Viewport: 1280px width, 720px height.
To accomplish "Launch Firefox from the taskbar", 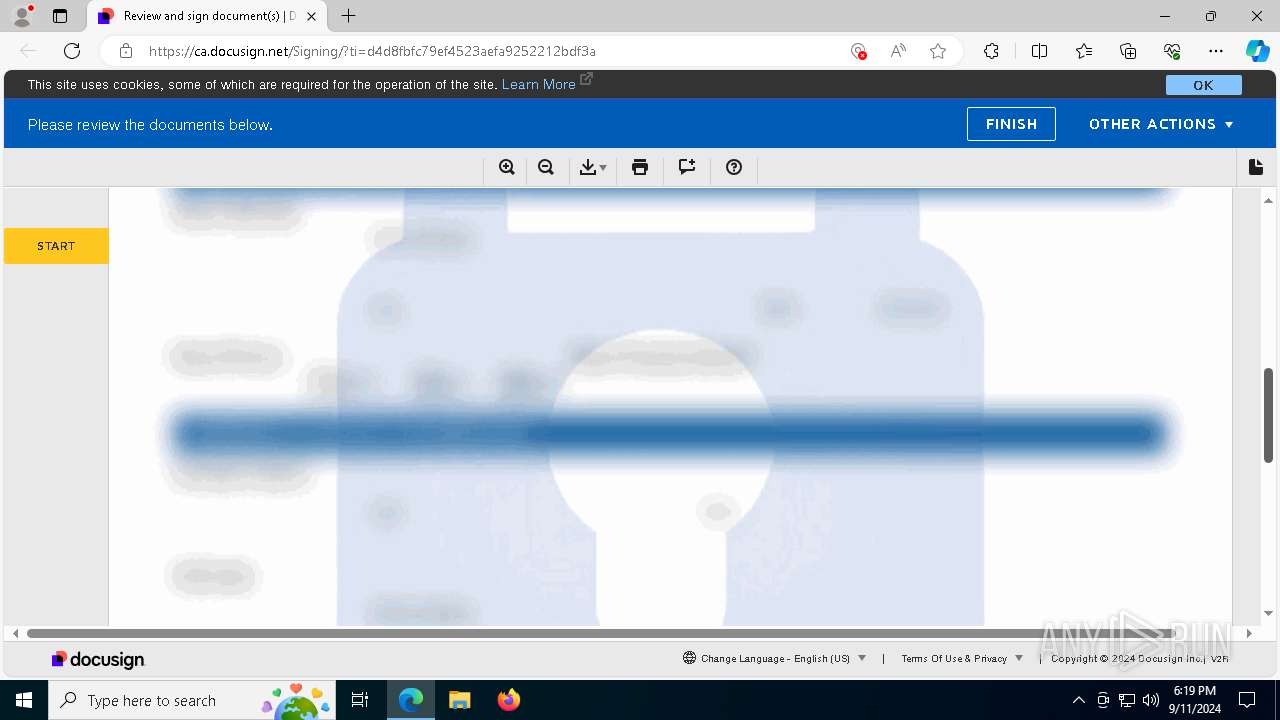I will point(508,700).
